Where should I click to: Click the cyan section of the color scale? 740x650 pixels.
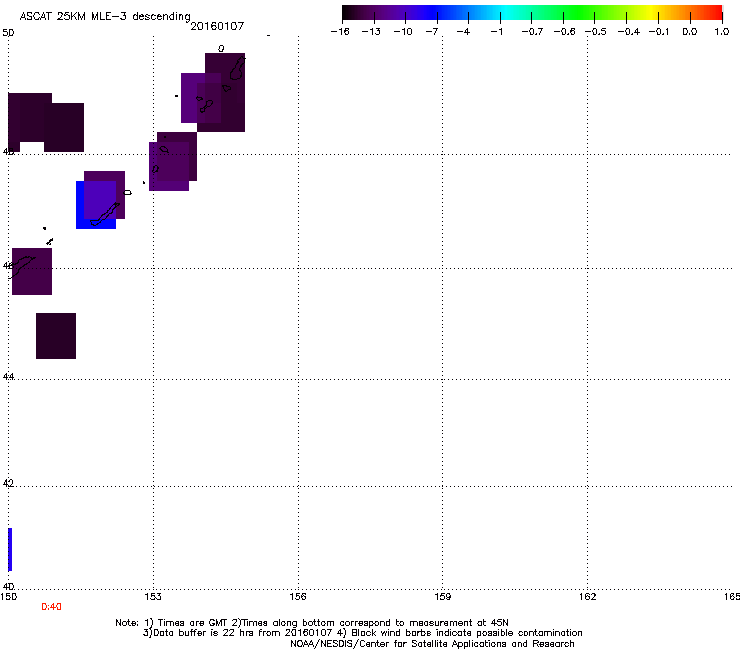coord(503,12)
